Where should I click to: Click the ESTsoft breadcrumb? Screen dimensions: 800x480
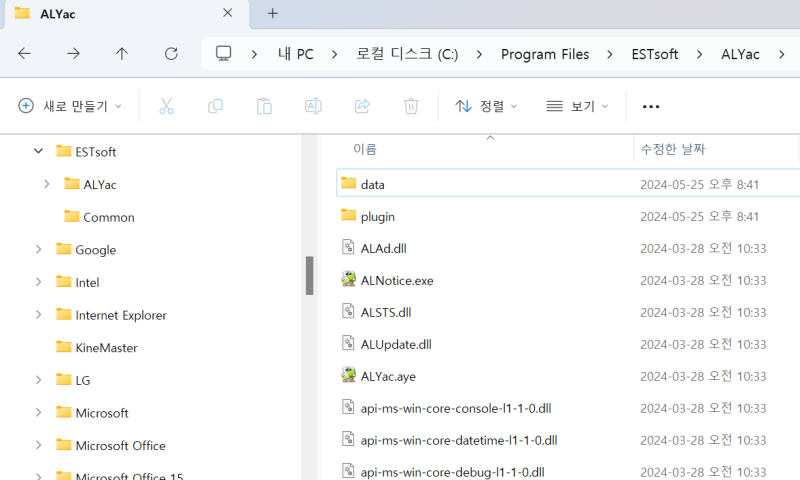coord(655,54)
